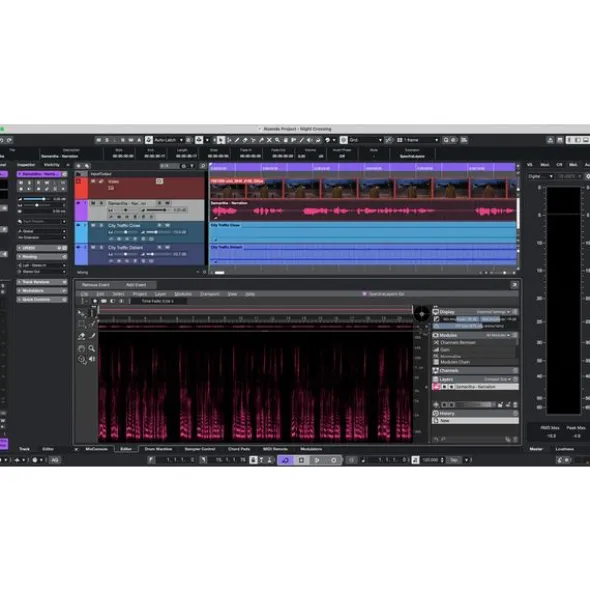Toggle global Mute M button in top toolbar
The width and height of the screenshot is (590, 591).
coord(99,140)
